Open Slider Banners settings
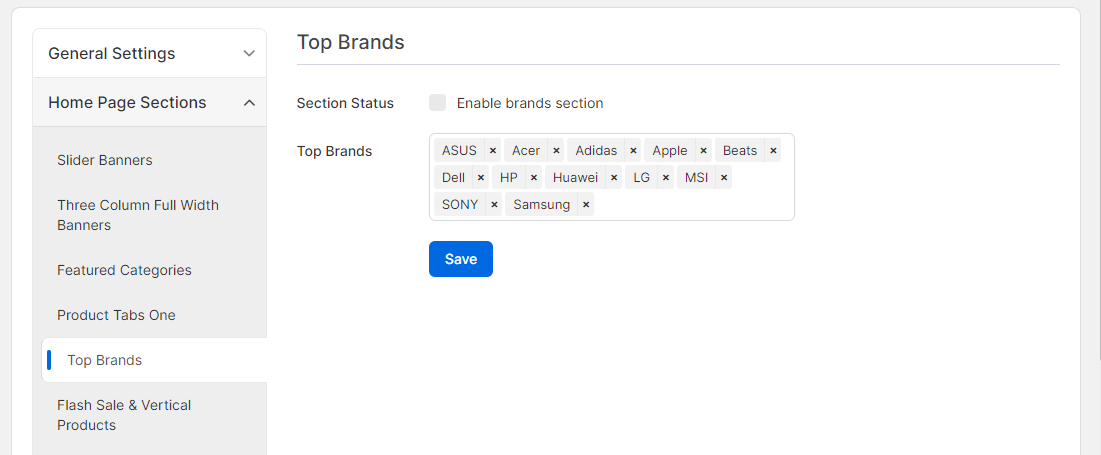 [x=105, y=160]
